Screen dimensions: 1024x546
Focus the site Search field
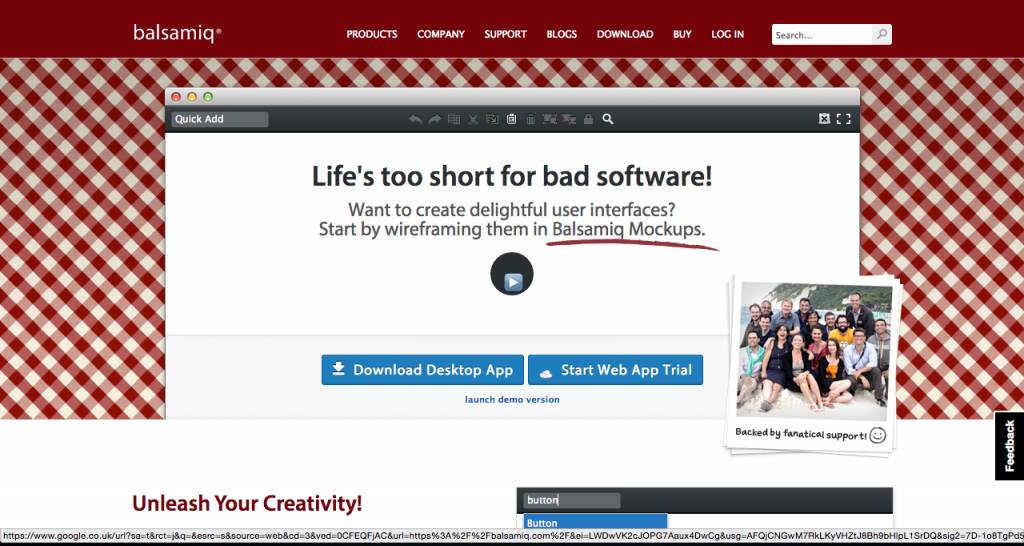coord(822,35)
